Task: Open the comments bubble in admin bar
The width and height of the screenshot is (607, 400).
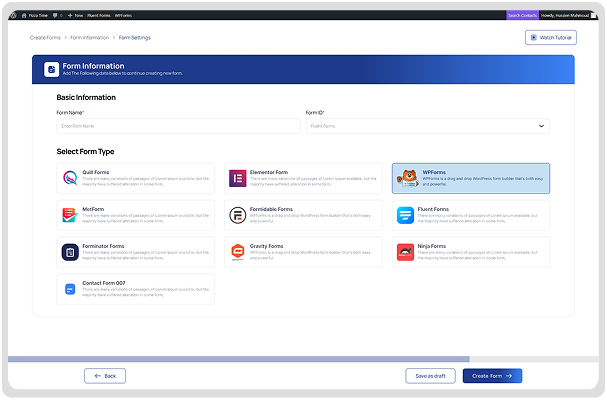Action: [x=57, y=15]
